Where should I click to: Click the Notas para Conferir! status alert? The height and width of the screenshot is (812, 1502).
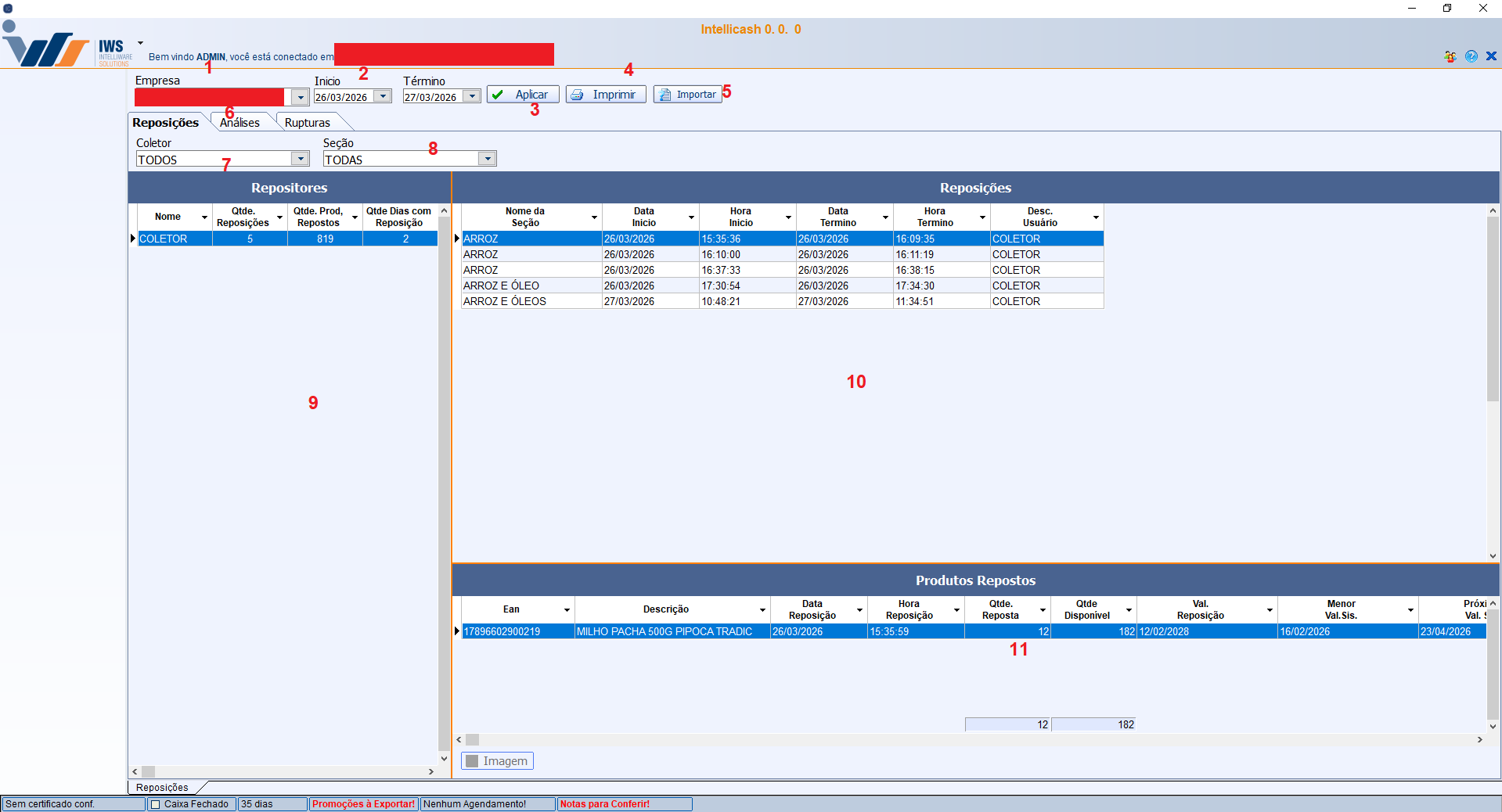(x=604, y=804)
